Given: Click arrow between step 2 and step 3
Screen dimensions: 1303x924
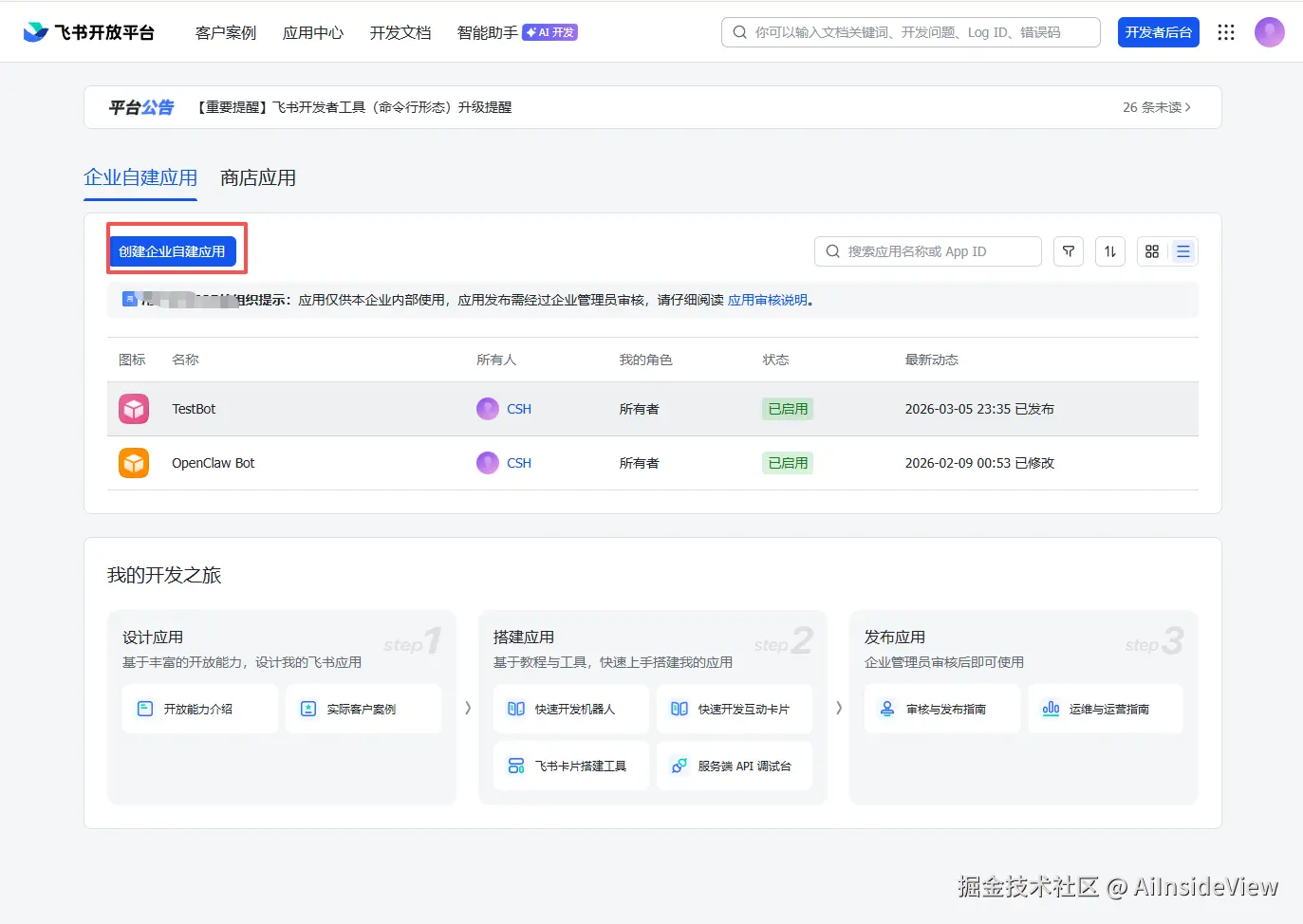Looking at the screenshot, I should click(838, 708).
